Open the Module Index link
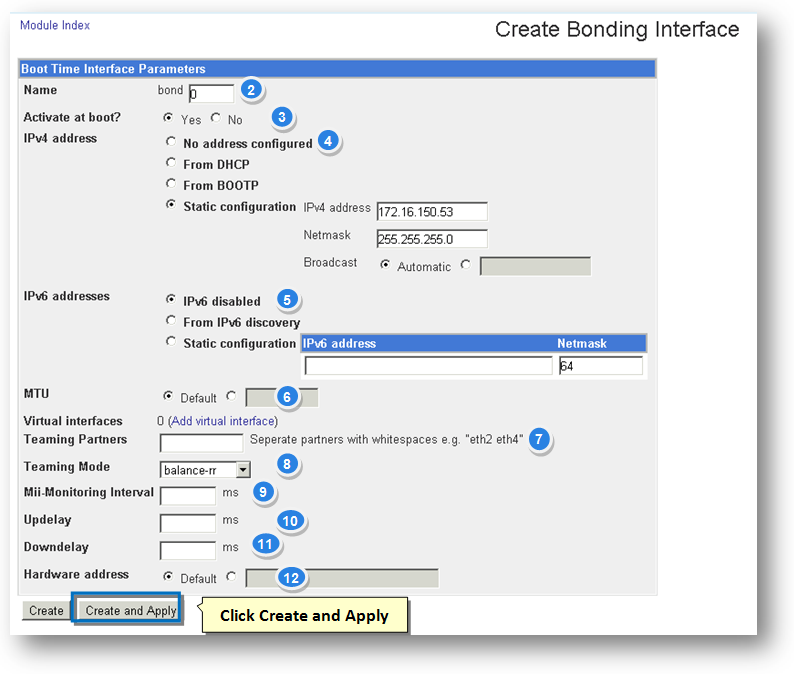The width and height of the screenshot is (794, 674). 54,25
